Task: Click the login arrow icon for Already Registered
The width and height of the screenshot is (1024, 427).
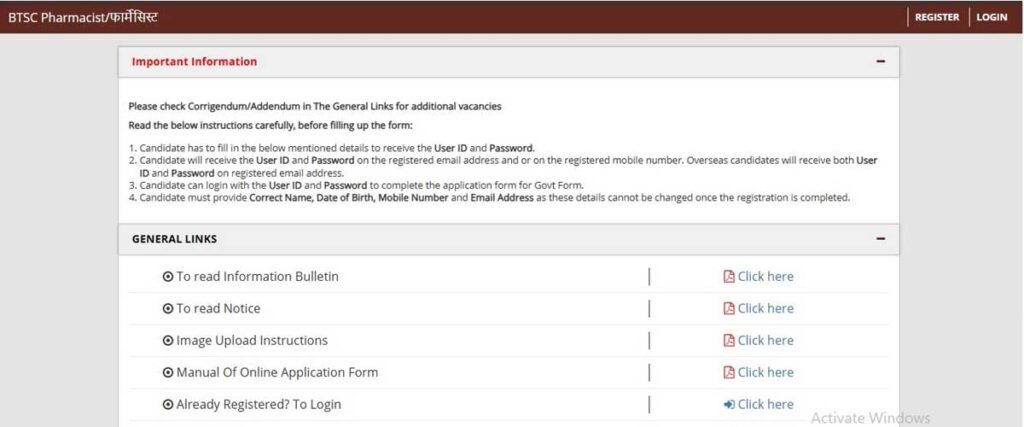Action: coord(729,405)
